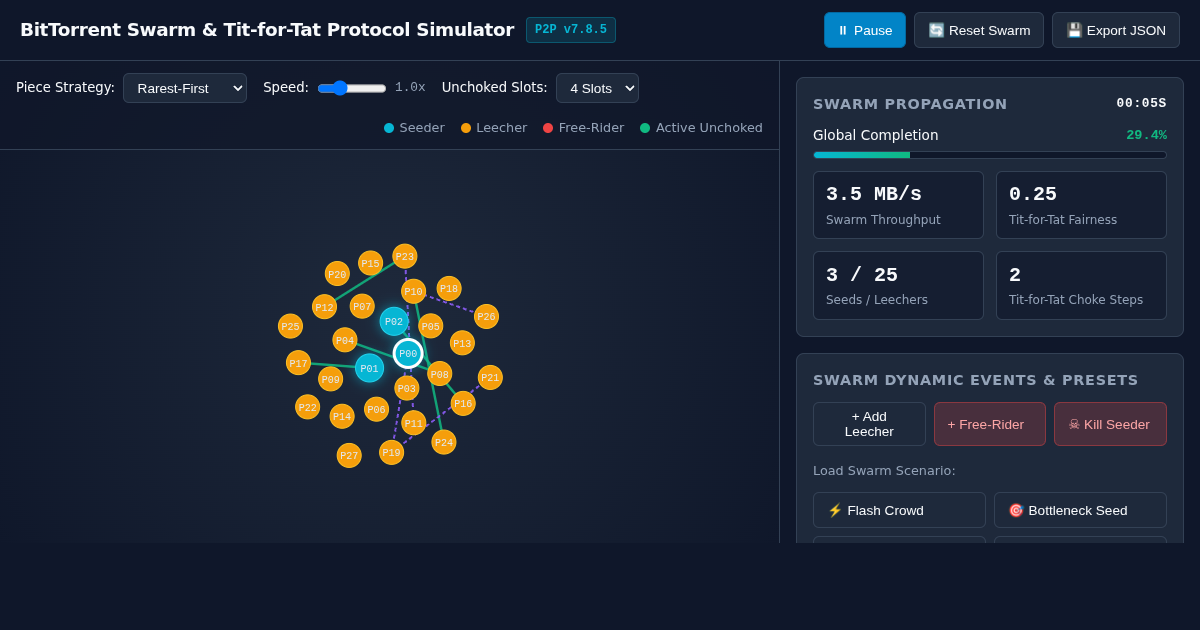The height and width of the screenshot is (630, 1200).
Task: Click the P2P v7.8.5 version badge
Action: (571, 30)
